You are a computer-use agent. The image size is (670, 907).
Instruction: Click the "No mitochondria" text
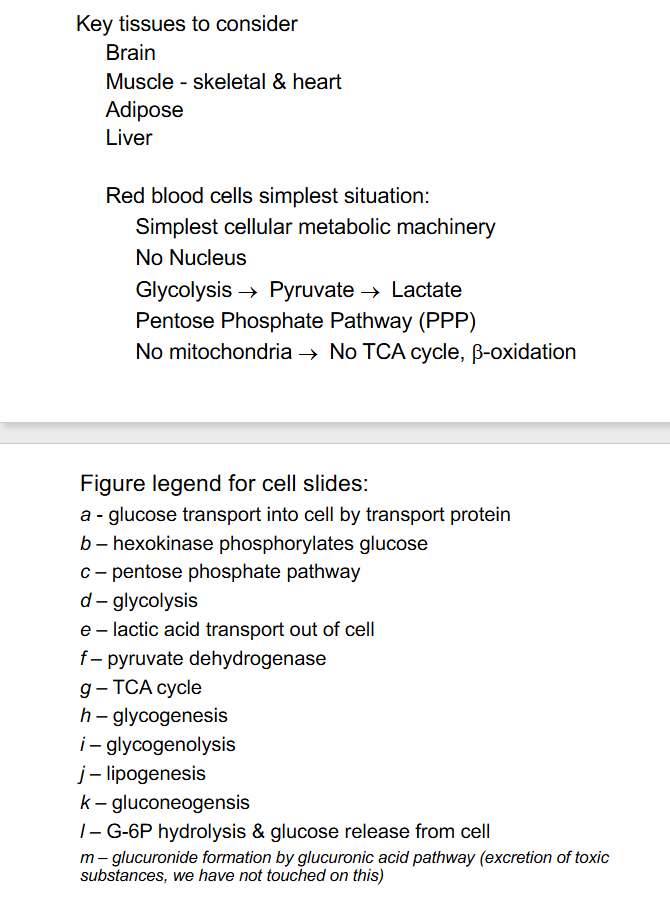(214, 352)
